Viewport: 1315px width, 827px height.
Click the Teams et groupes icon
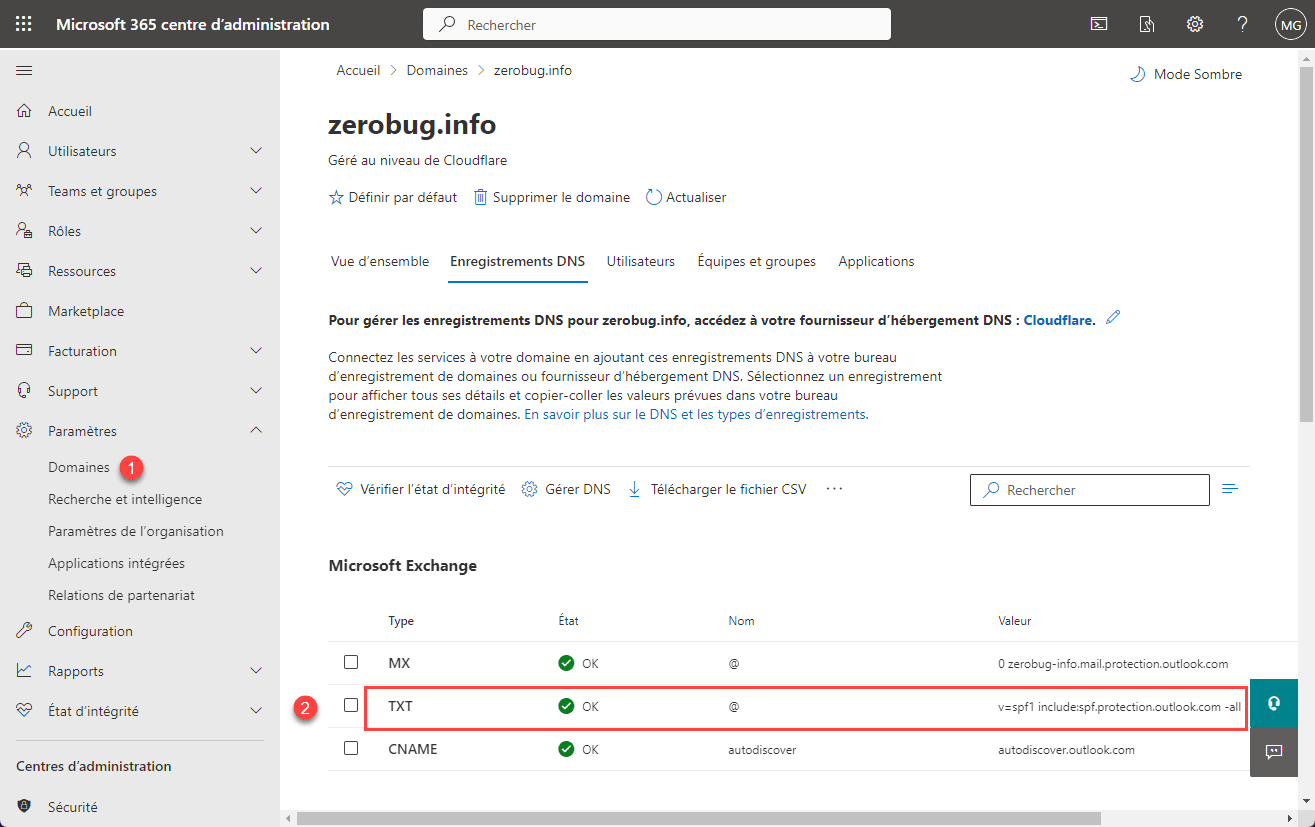click(25, 191)
